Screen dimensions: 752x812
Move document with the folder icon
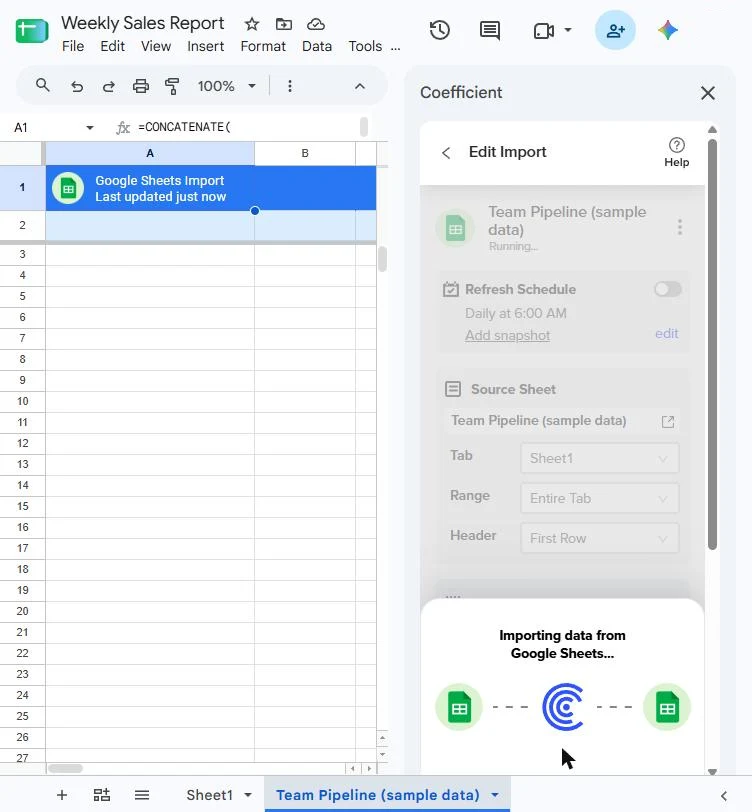coord(283,24)
